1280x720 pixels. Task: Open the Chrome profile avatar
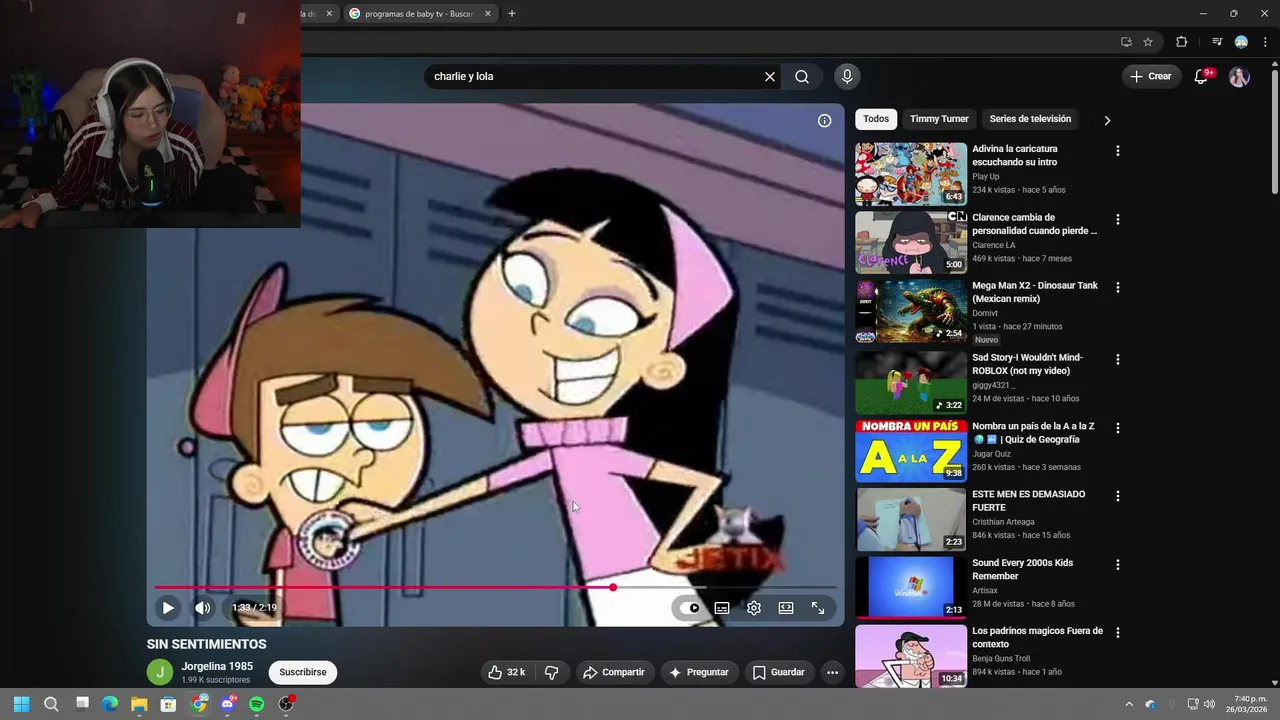tap(1241, 42)
